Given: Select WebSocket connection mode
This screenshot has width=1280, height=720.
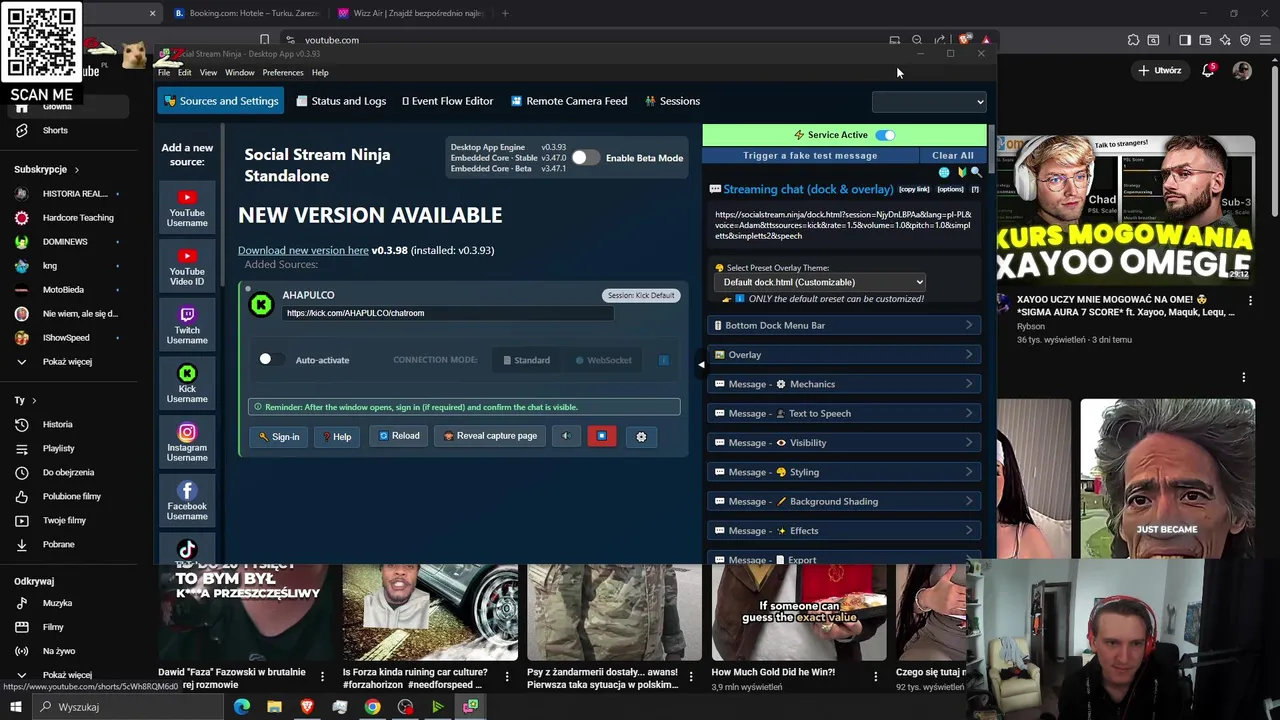Looking at the screenshot, I should point(603,360).
